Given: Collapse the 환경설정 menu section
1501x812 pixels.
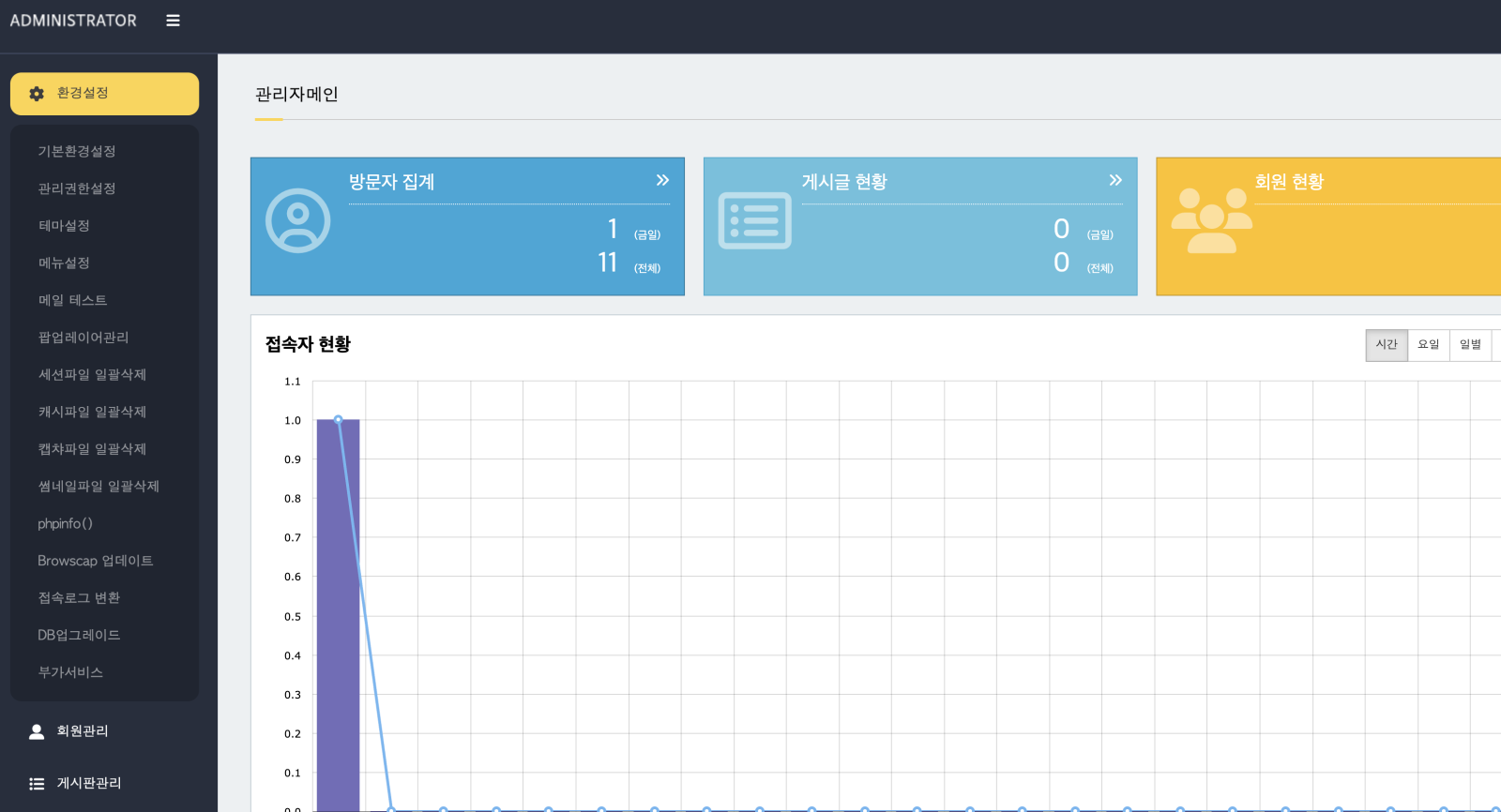Looking at the screenshot, I should 104,94.
